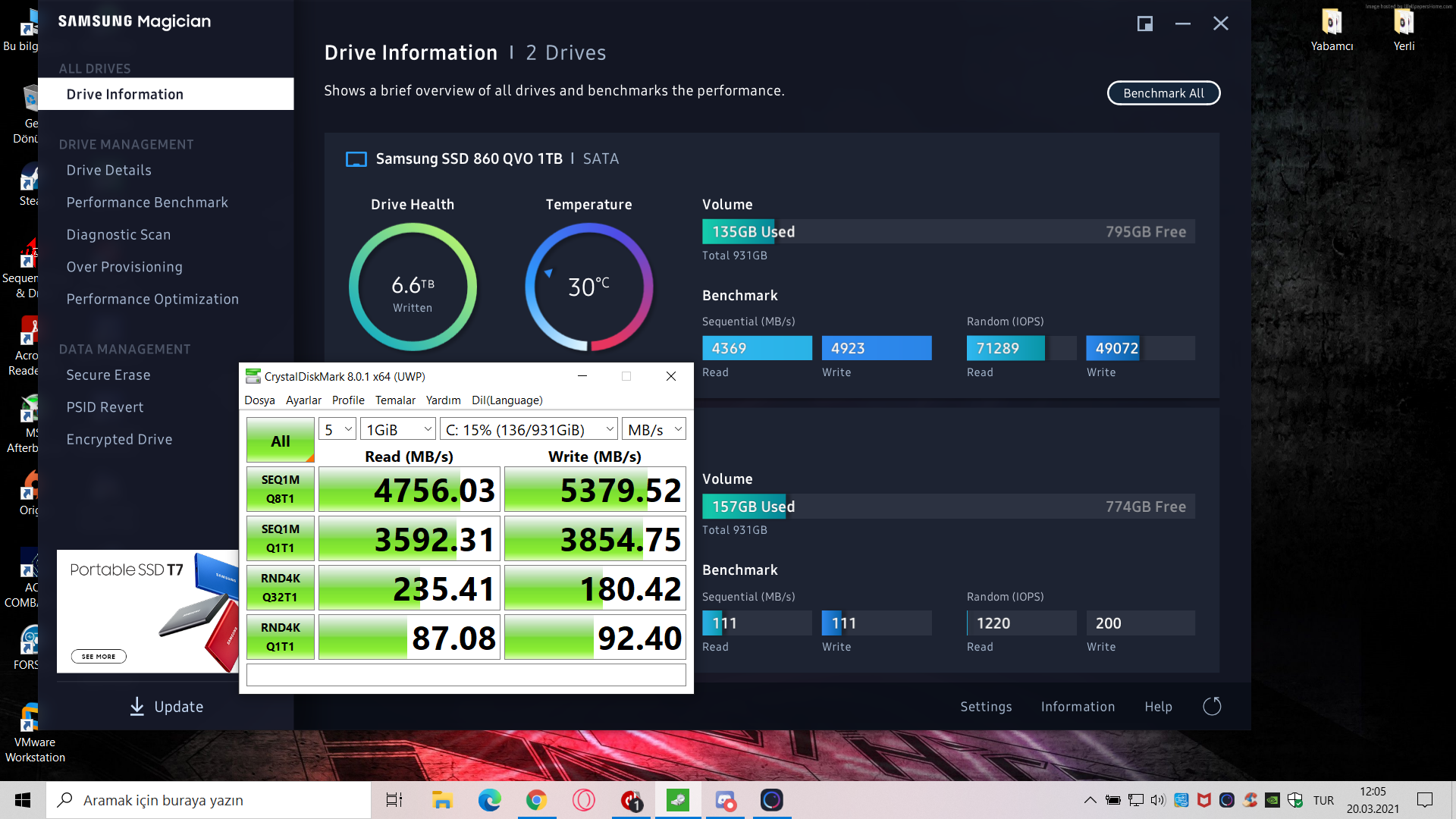Image resolution: width=1456 pixels, height=819 pixels.
Task: Open the Windows notification center icon
Action: (x=1424, y=800)
